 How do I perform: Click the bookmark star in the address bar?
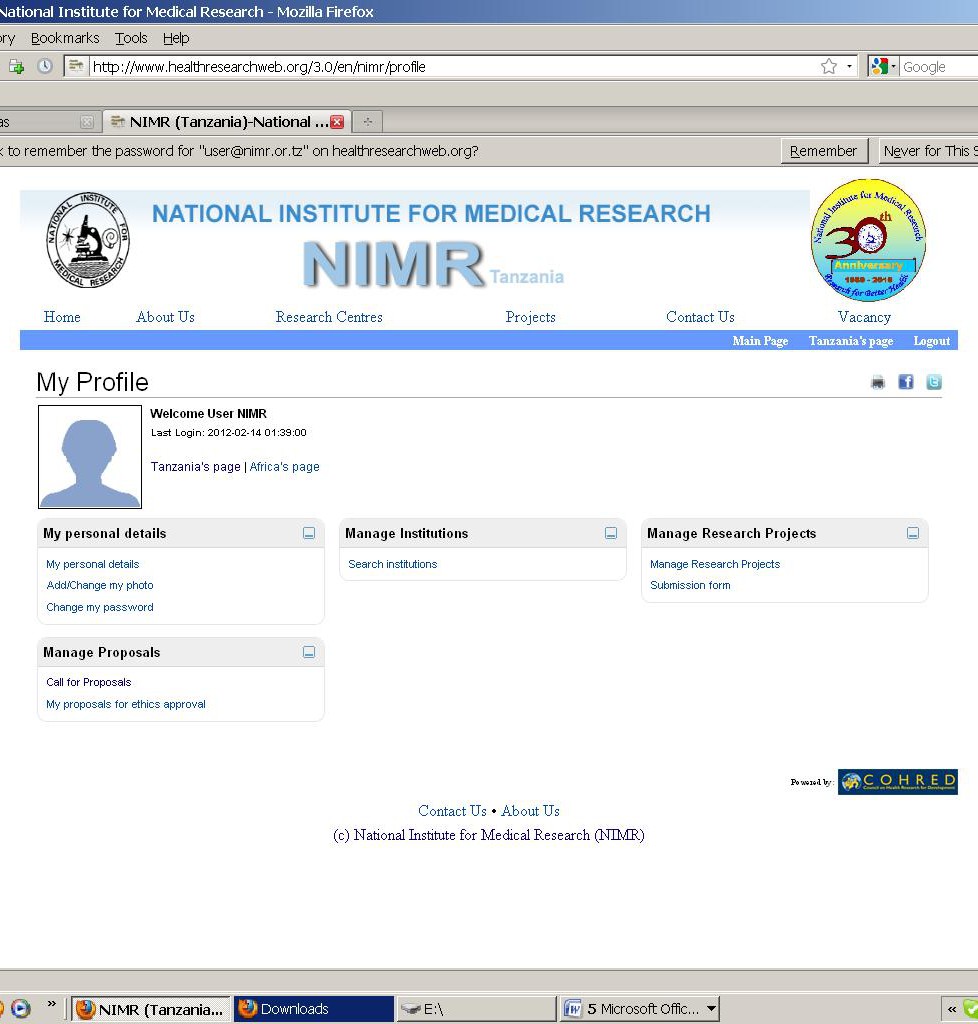coord(828,67)
